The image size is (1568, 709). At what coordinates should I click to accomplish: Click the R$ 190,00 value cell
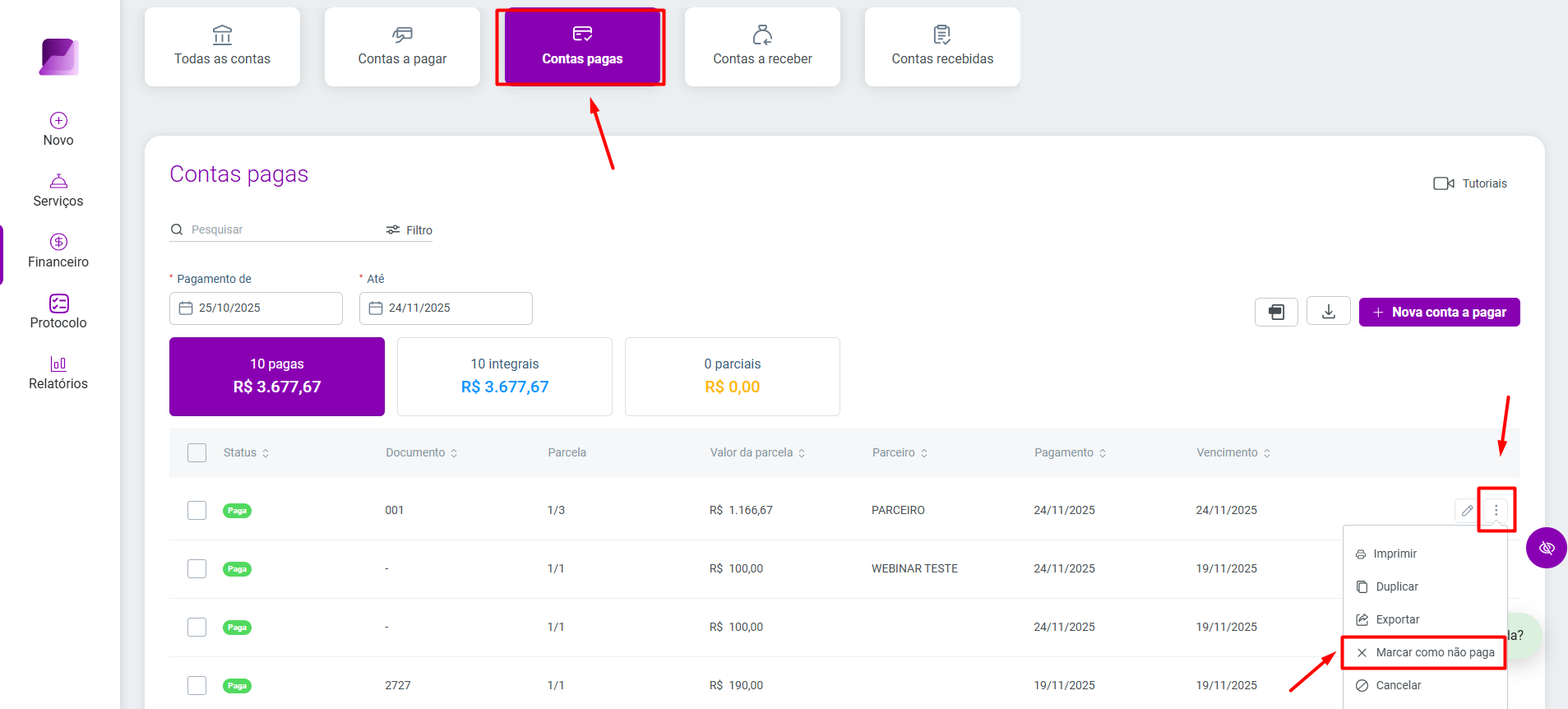point(736,685)
